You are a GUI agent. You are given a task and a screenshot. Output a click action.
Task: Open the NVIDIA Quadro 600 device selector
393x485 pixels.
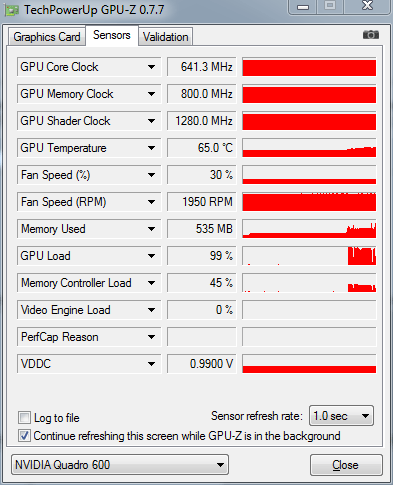120,465
